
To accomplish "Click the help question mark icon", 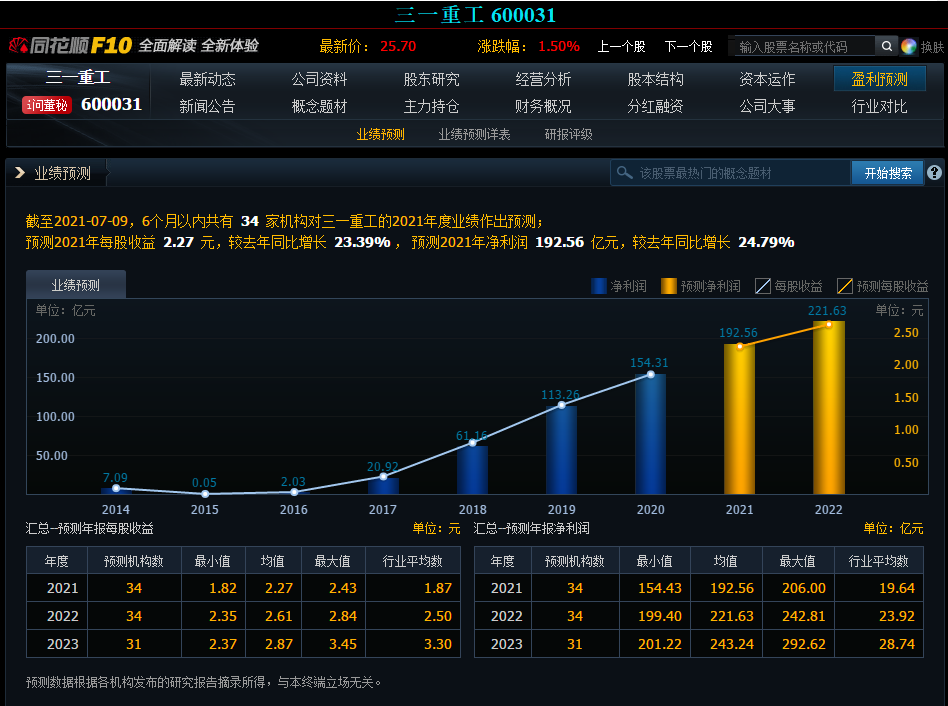I will [x=934, y=173].
